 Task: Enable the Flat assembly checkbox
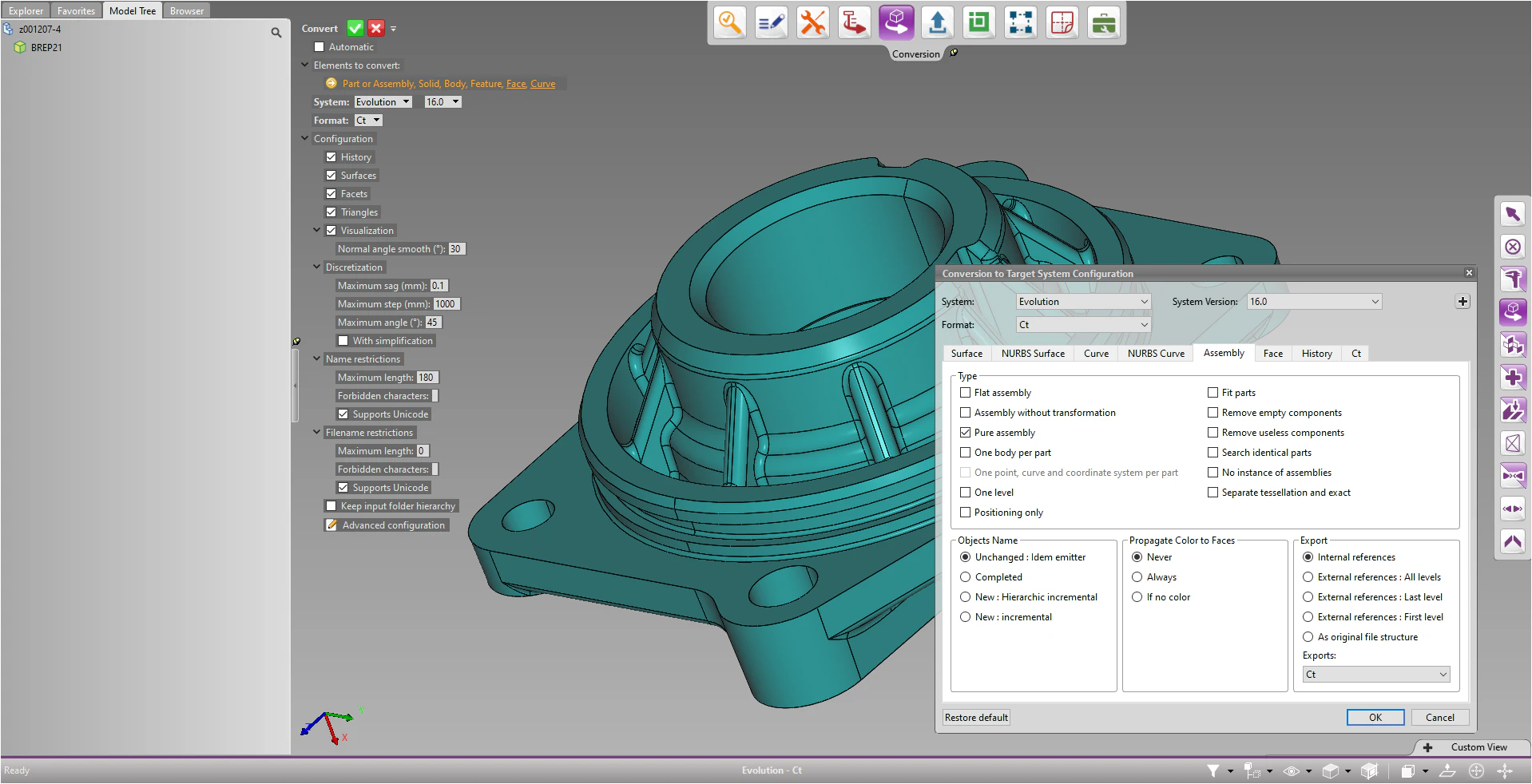point(965,392)
